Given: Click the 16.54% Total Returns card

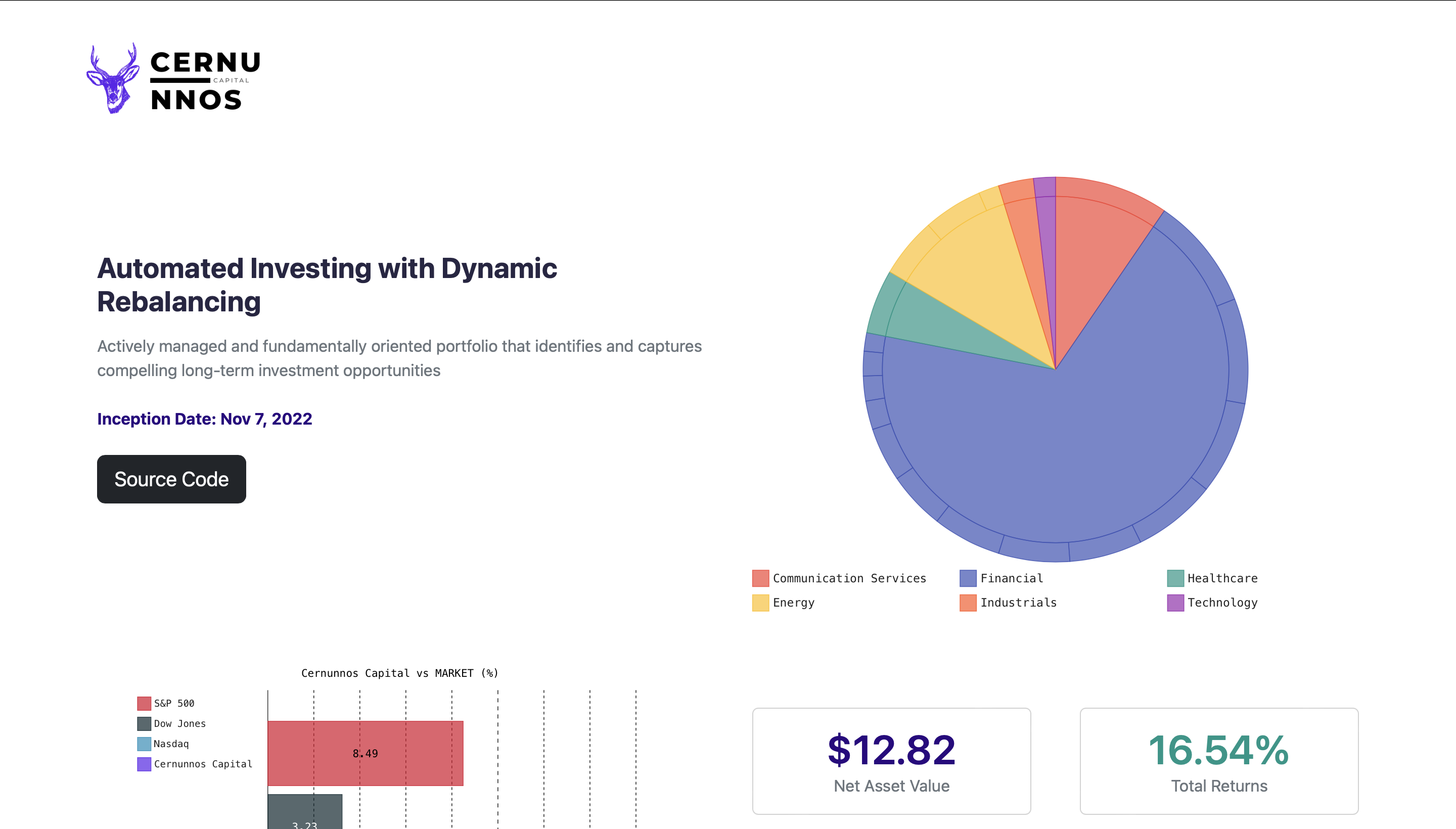Looking at the screenshot, I should point(1219,761).
